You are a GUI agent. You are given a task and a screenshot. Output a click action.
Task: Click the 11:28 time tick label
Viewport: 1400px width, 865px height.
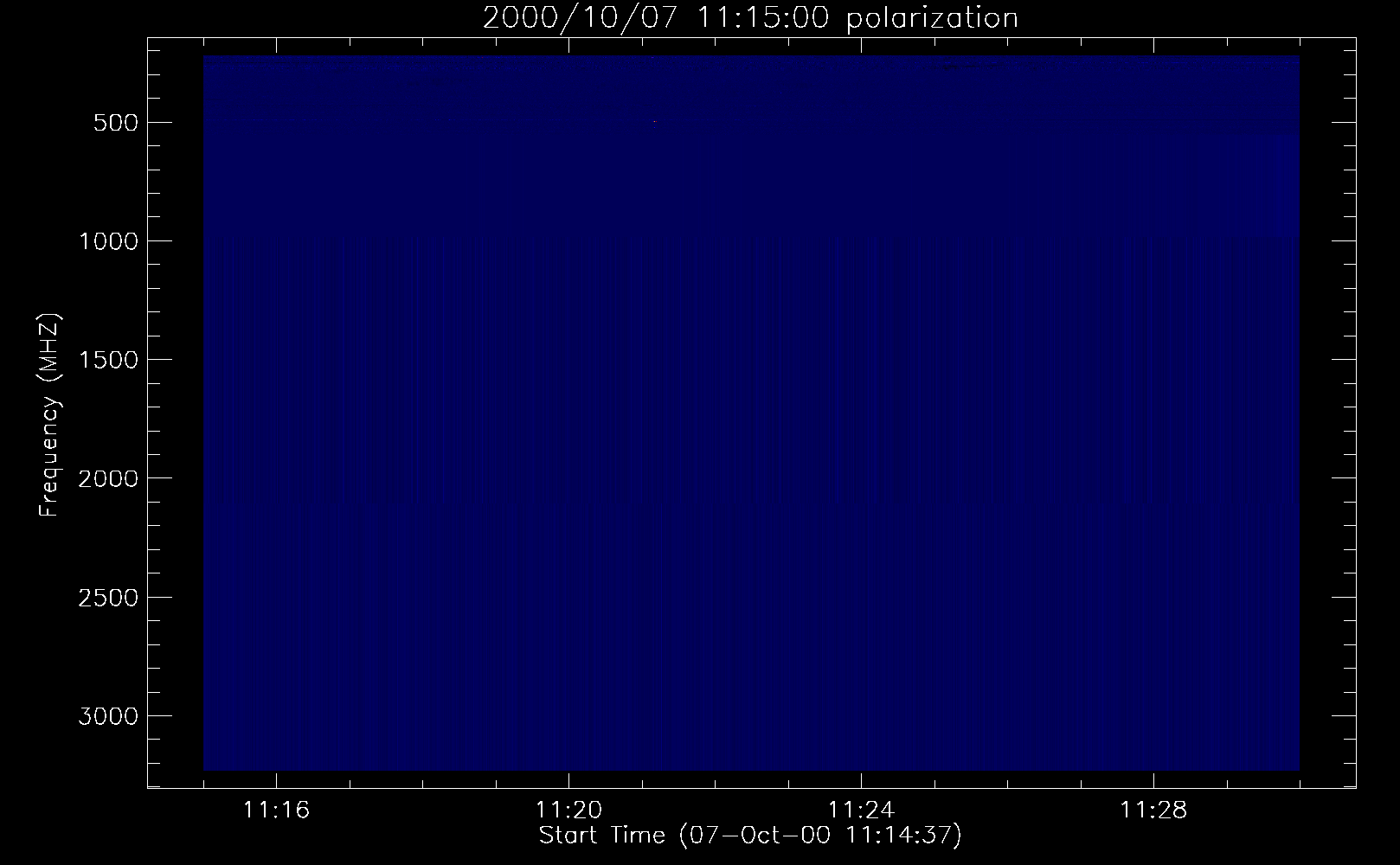(x=1153, y=811)
